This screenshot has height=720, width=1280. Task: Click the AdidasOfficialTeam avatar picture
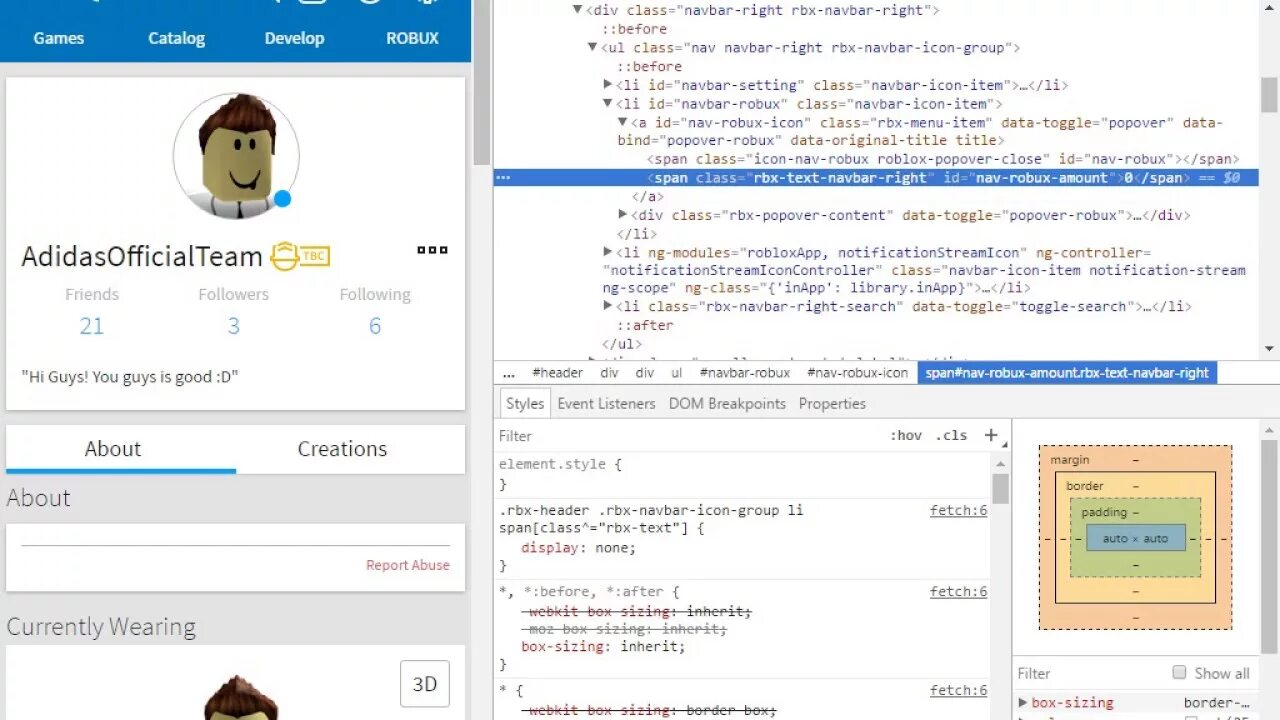point(236,156)
